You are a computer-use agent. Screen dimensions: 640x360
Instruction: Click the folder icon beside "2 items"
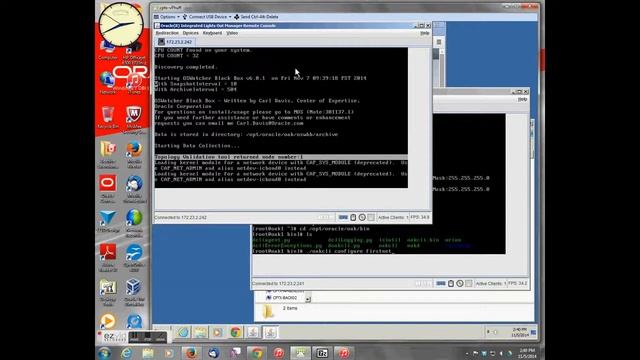(x=268, y=311)
